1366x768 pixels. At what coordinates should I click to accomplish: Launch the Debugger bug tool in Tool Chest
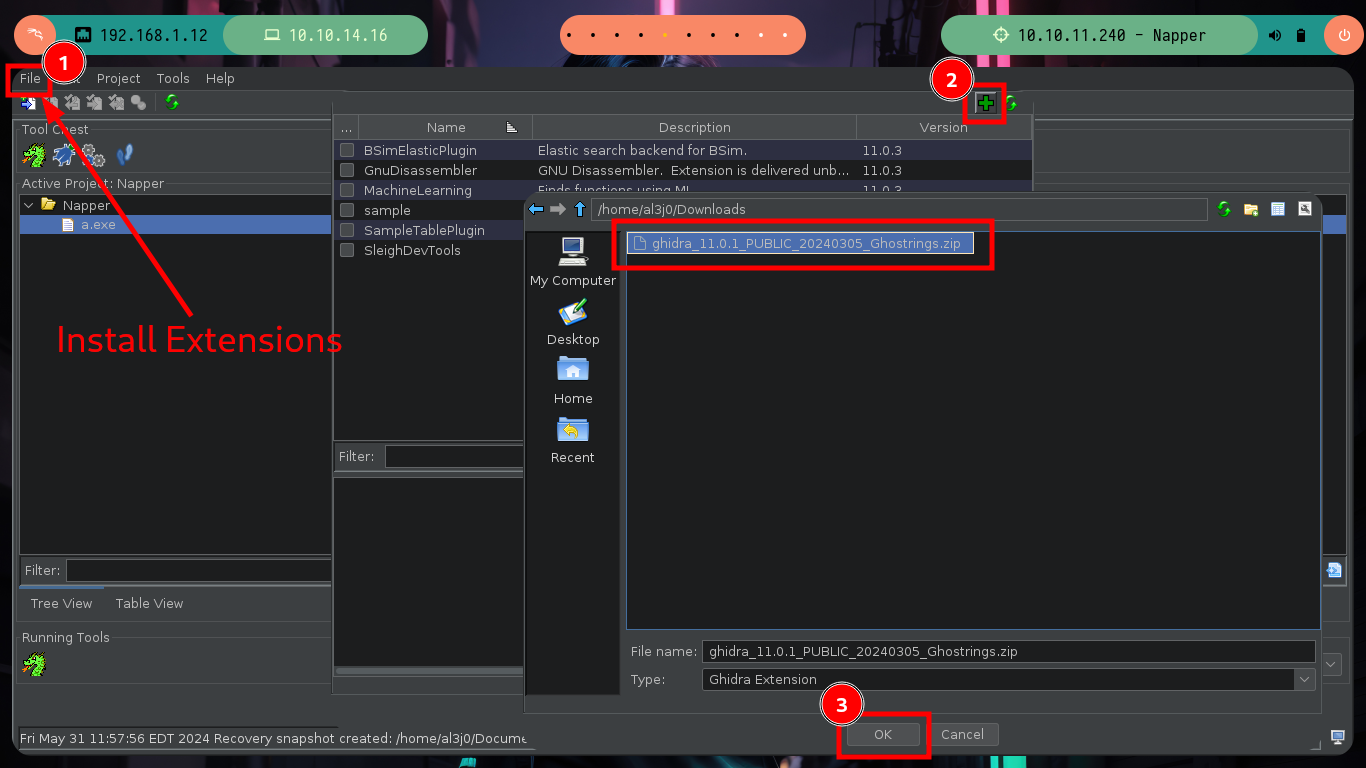coord(64,155)
